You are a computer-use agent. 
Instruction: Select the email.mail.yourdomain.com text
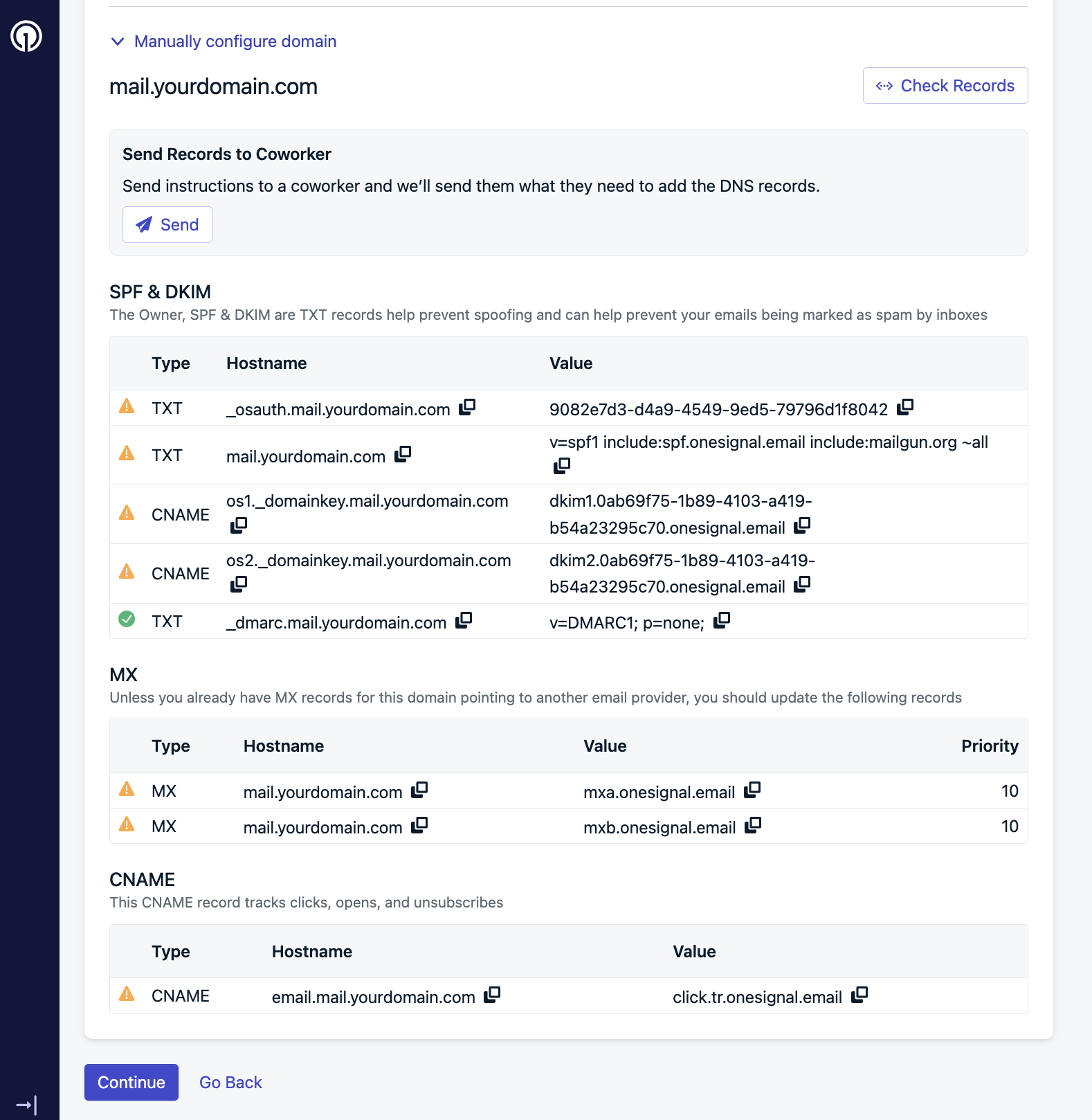point(374,997)
